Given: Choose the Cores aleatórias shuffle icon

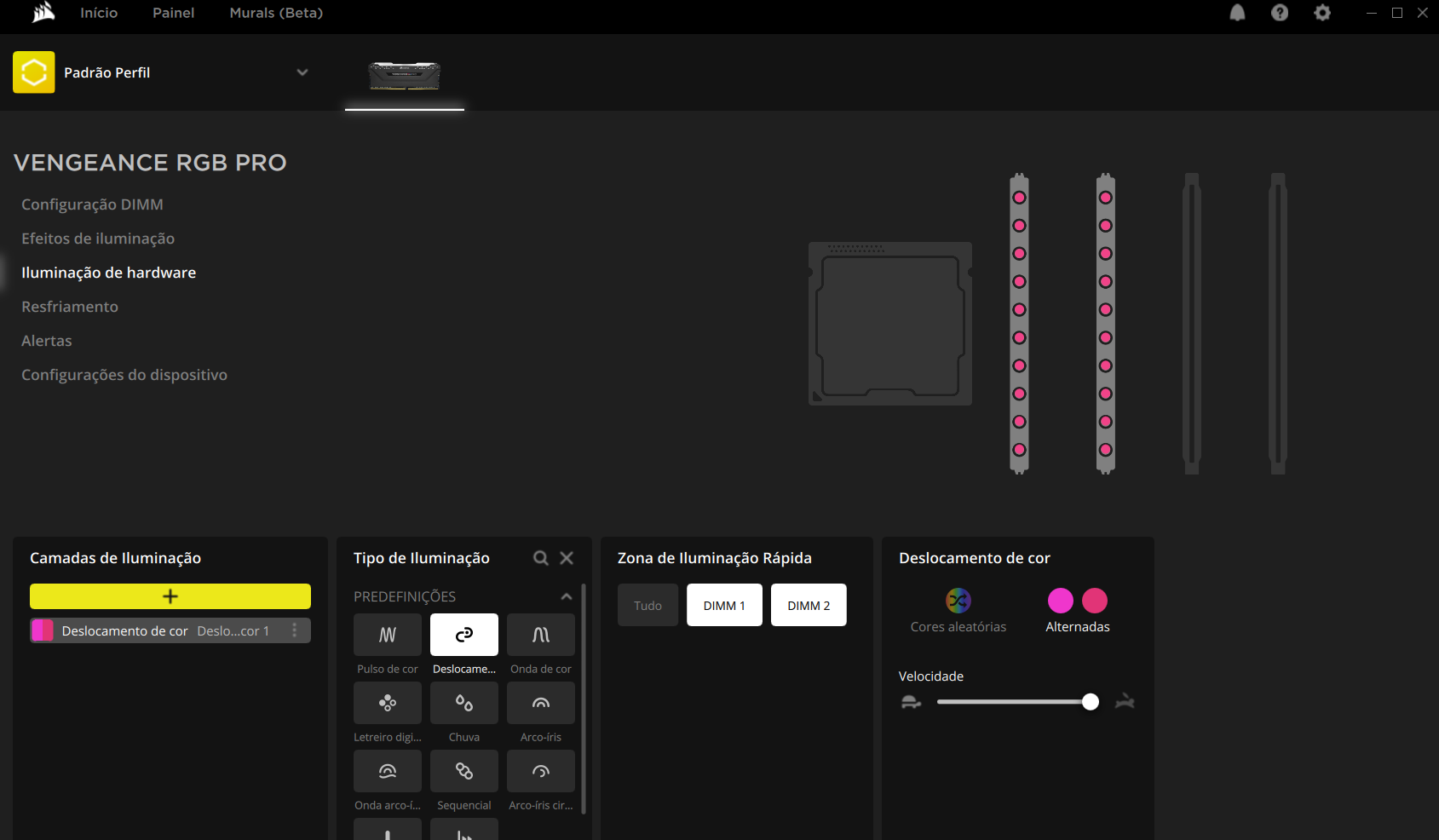Looking at the screenshot, I should pos(958,601).
